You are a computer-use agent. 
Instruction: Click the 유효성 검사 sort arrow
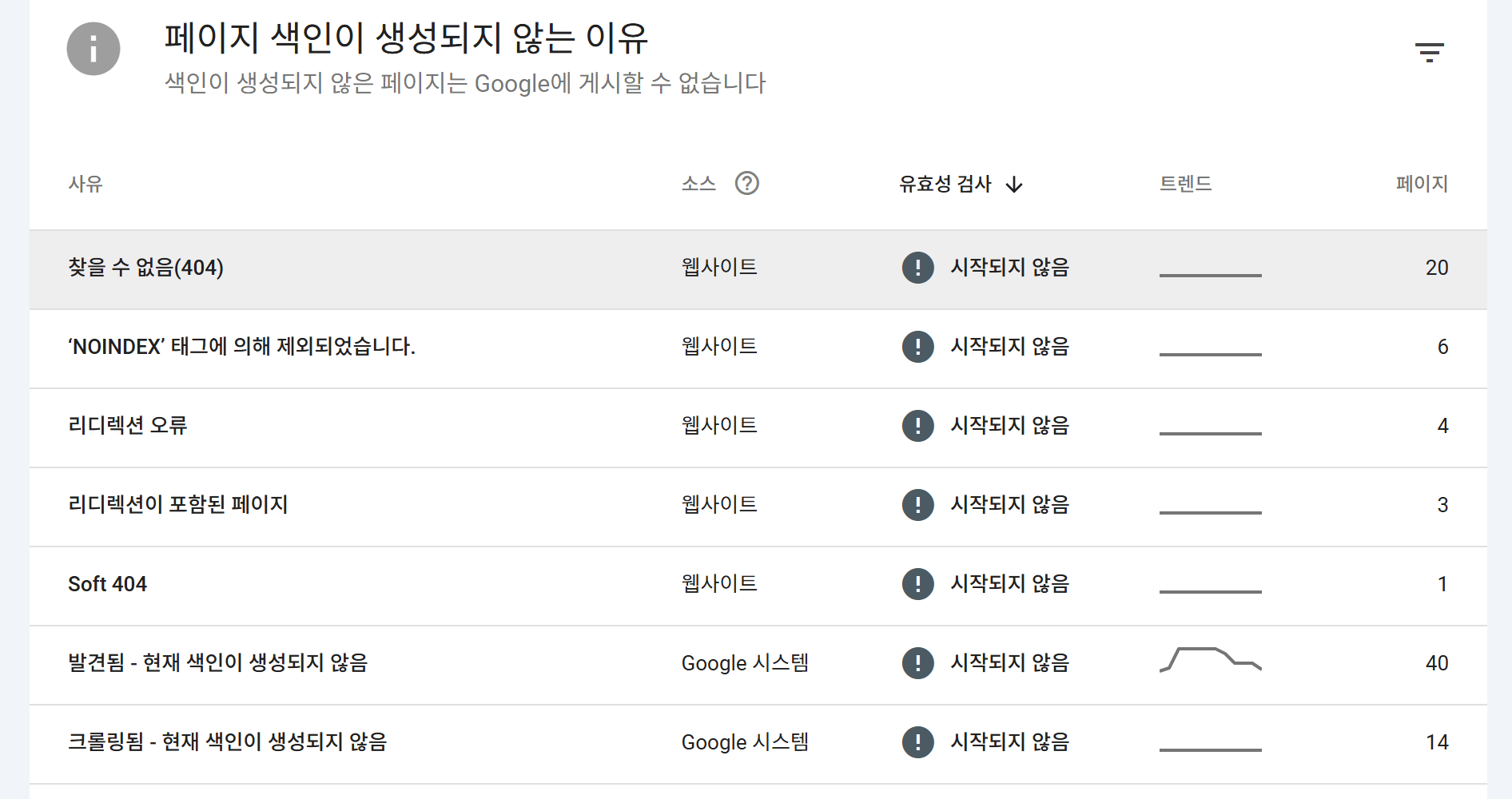click(1014, 185)
